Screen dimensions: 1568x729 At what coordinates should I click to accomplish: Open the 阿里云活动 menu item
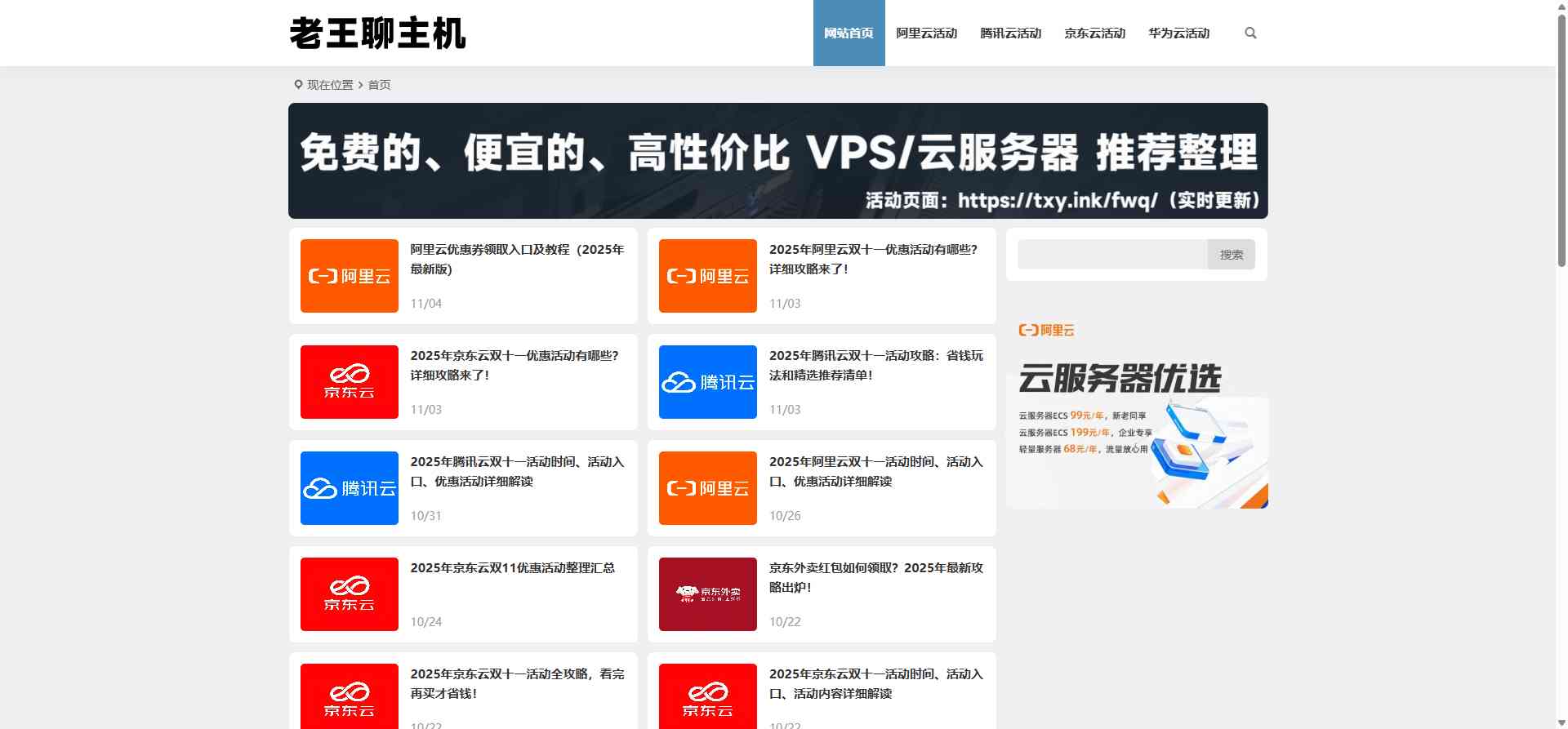coord(926,33)
